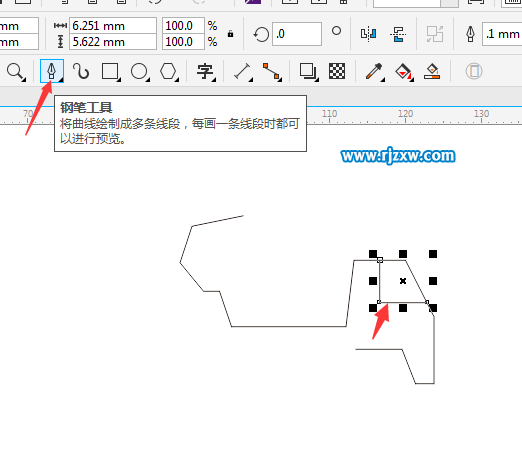Click the mirror horizontally button

(x=369, y=34)
